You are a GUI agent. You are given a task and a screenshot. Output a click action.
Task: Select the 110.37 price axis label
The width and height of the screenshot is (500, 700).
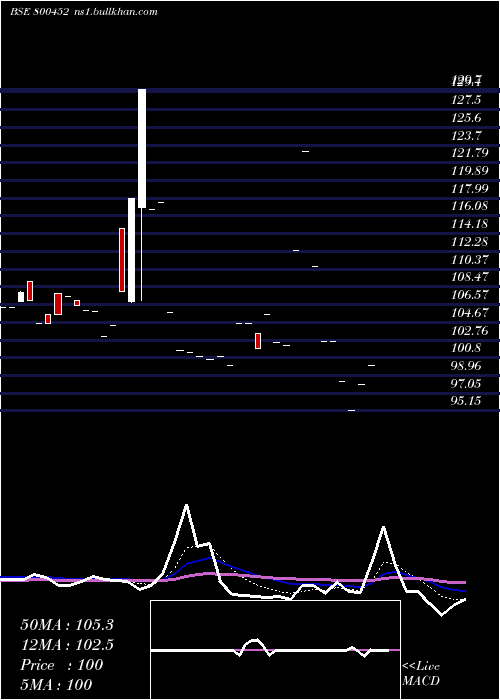pyautogui.click(x=469, y=259)
